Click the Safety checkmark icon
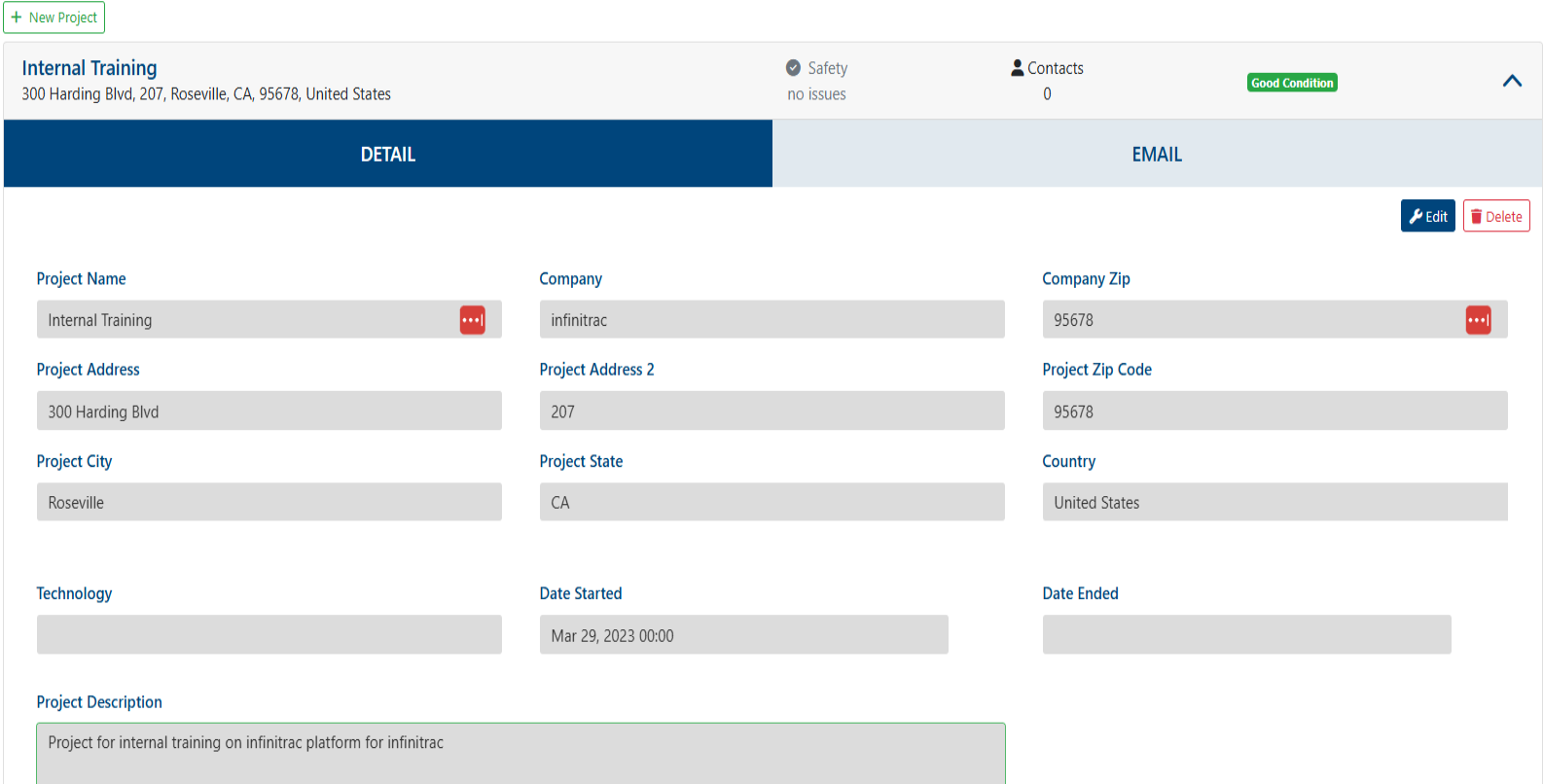Viewport: 1543px width, 784px height. pos(794,68)
